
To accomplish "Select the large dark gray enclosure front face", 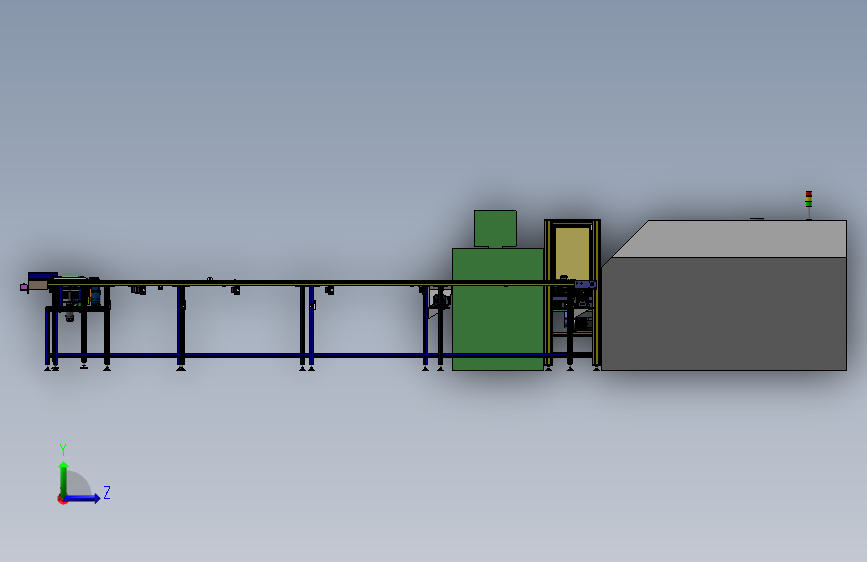I will point(724,314).
